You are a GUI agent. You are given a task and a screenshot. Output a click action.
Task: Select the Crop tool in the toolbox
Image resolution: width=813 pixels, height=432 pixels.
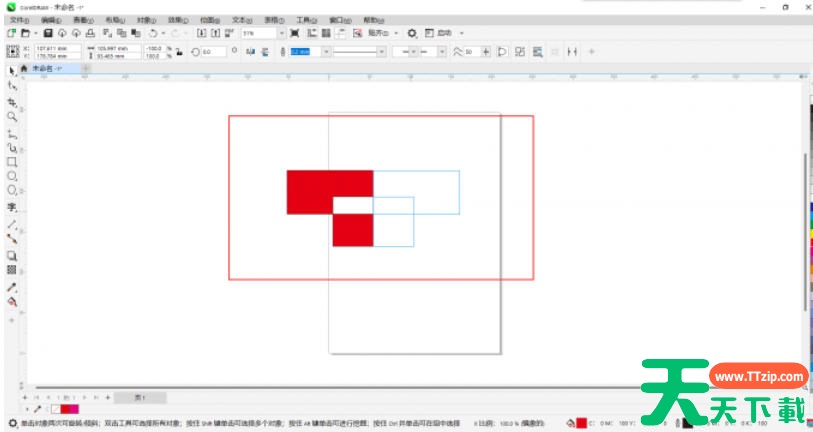click(12, 101)
